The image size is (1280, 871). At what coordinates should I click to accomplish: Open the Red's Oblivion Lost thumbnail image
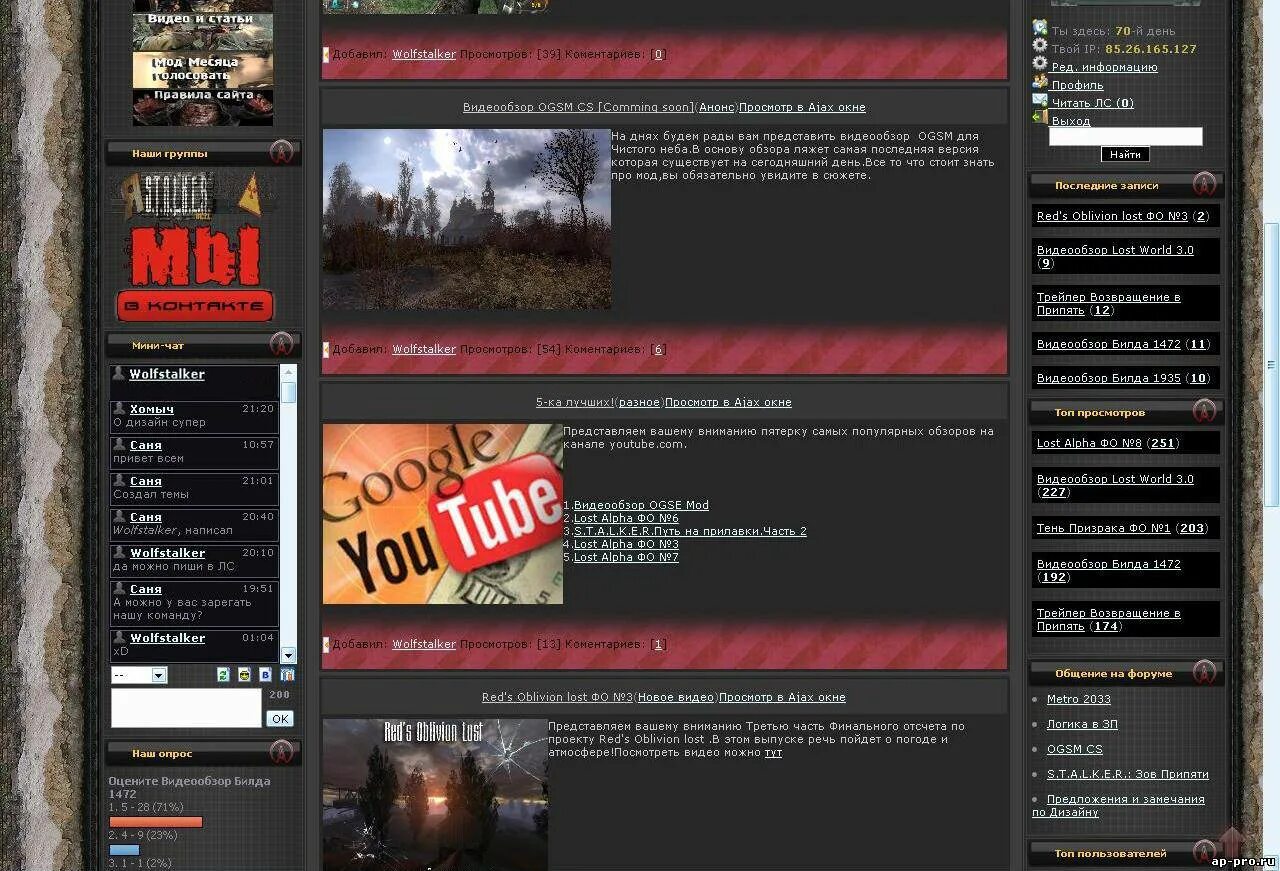pyautogui.click(x=435, y=795)
